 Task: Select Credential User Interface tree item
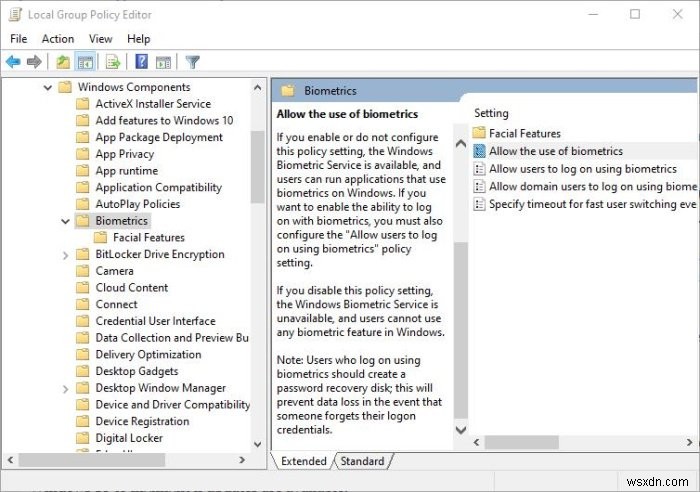point(155,321)
